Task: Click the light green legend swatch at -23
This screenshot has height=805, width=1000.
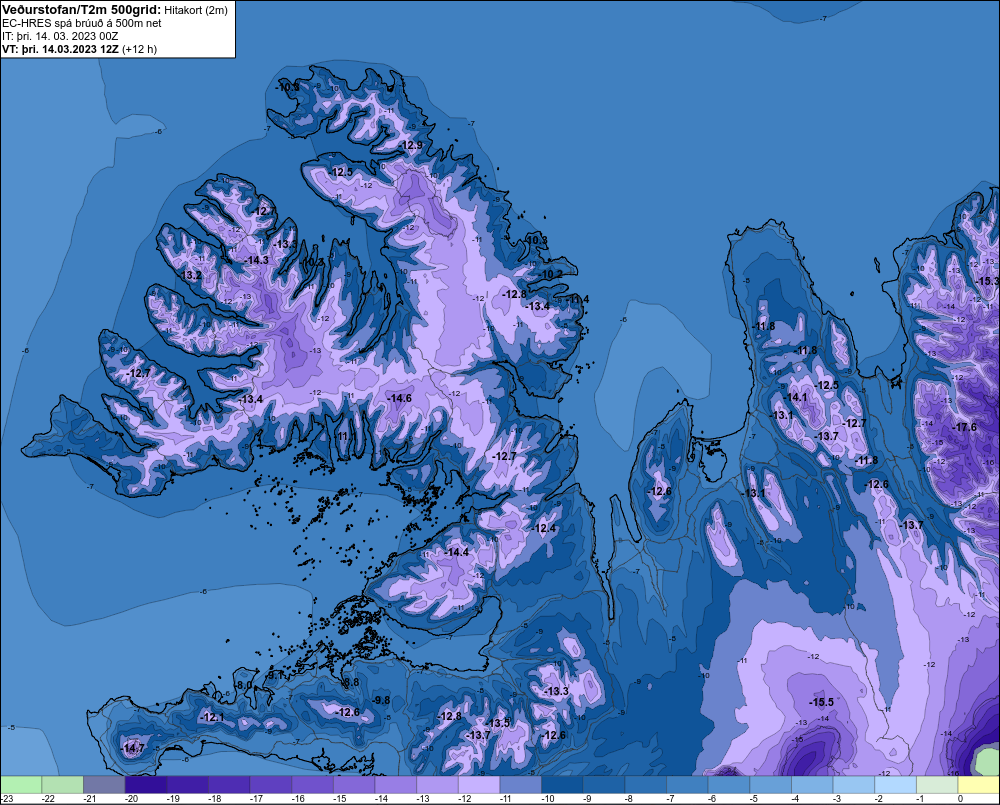Action: pyautogui.click(x=21, y=784)
